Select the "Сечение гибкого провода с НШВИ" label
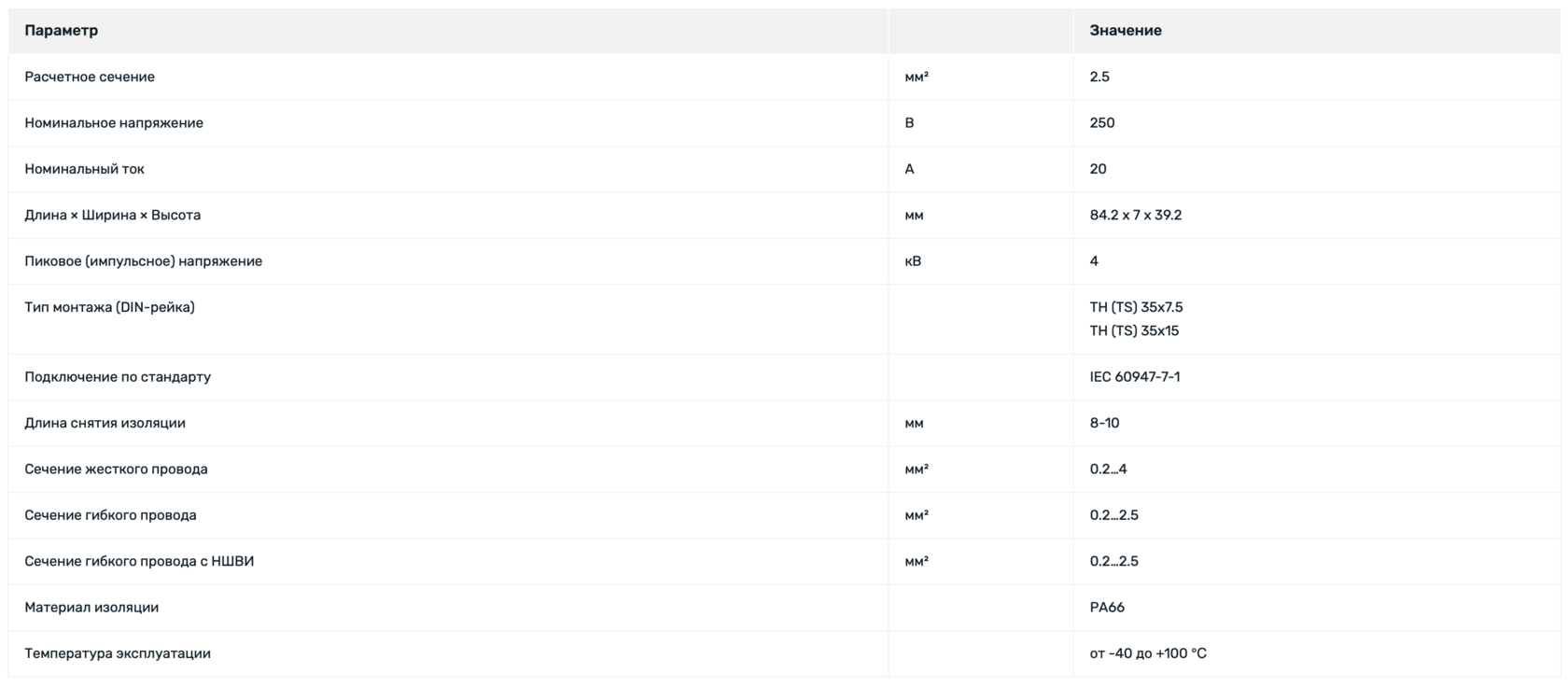 tap(140, 561)
